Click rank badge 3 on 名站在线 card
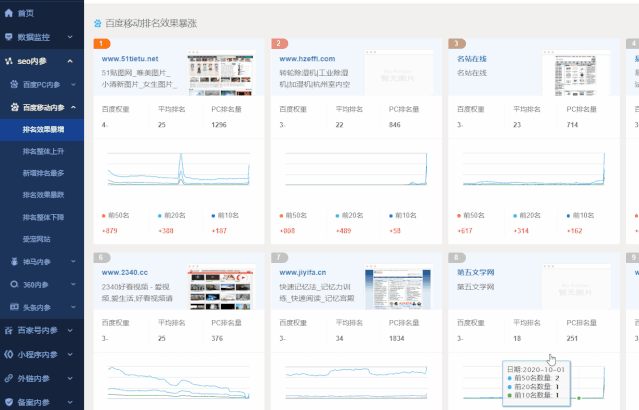This screenshot has width=639, height=410. pyautogui.click(x=457, y=43)
